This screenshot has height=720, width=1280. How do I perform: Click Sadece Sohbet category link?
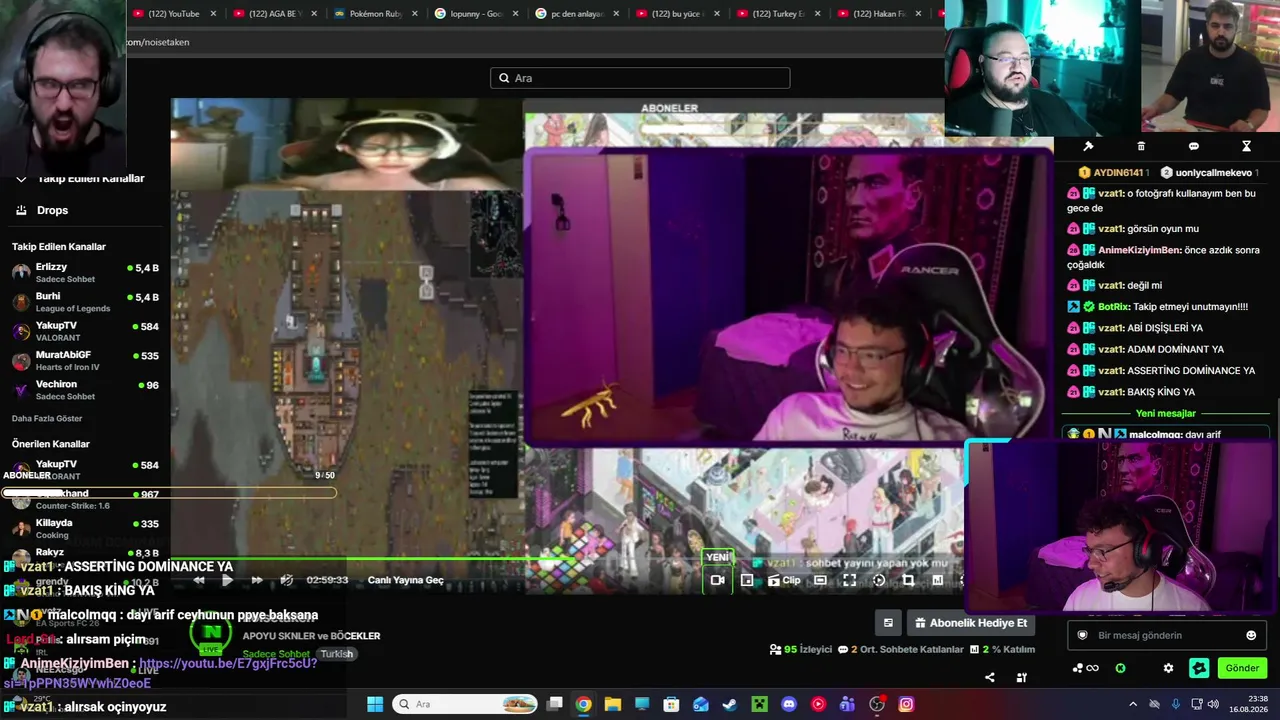click(277, 654)
